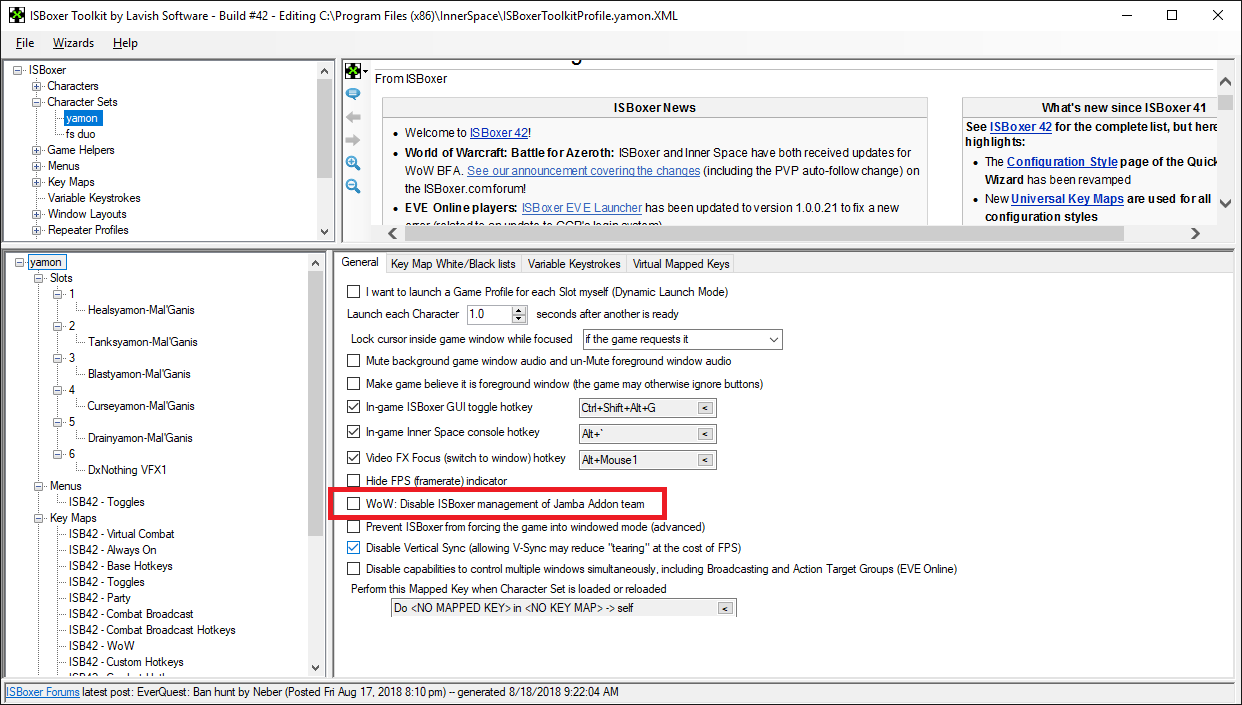
Task: Select ISB42 - Virtual Combat key map
Action: pos(121,534)
